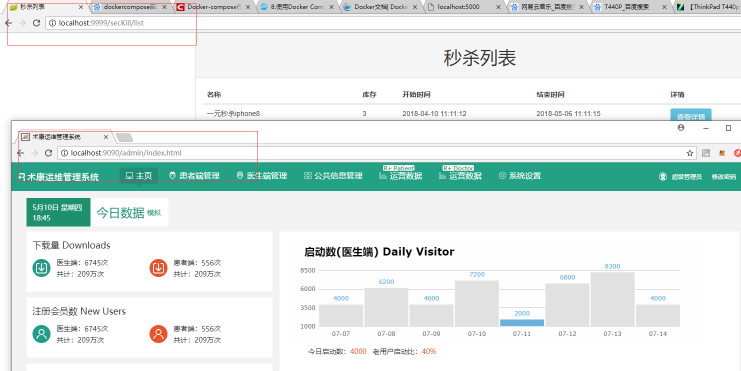Click the localhost:9999/secKill/list address bar
The image size is (741, 371).
pos(392,23)
